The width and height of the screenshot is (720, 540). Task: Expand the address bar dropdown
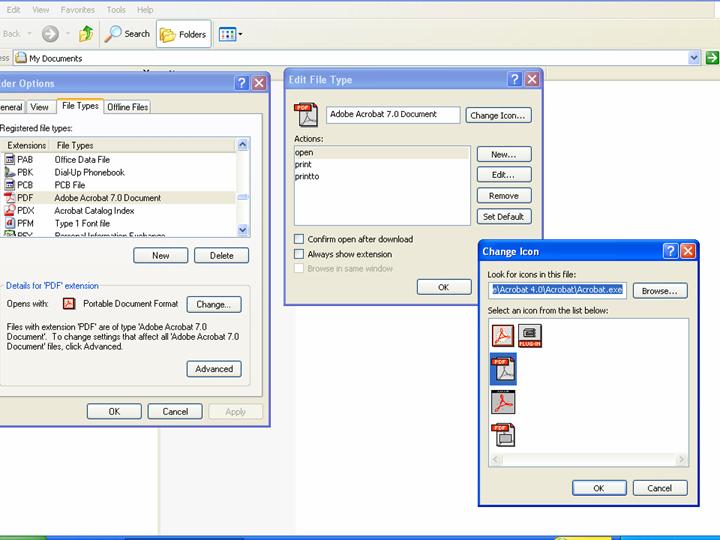click(694, 58)
